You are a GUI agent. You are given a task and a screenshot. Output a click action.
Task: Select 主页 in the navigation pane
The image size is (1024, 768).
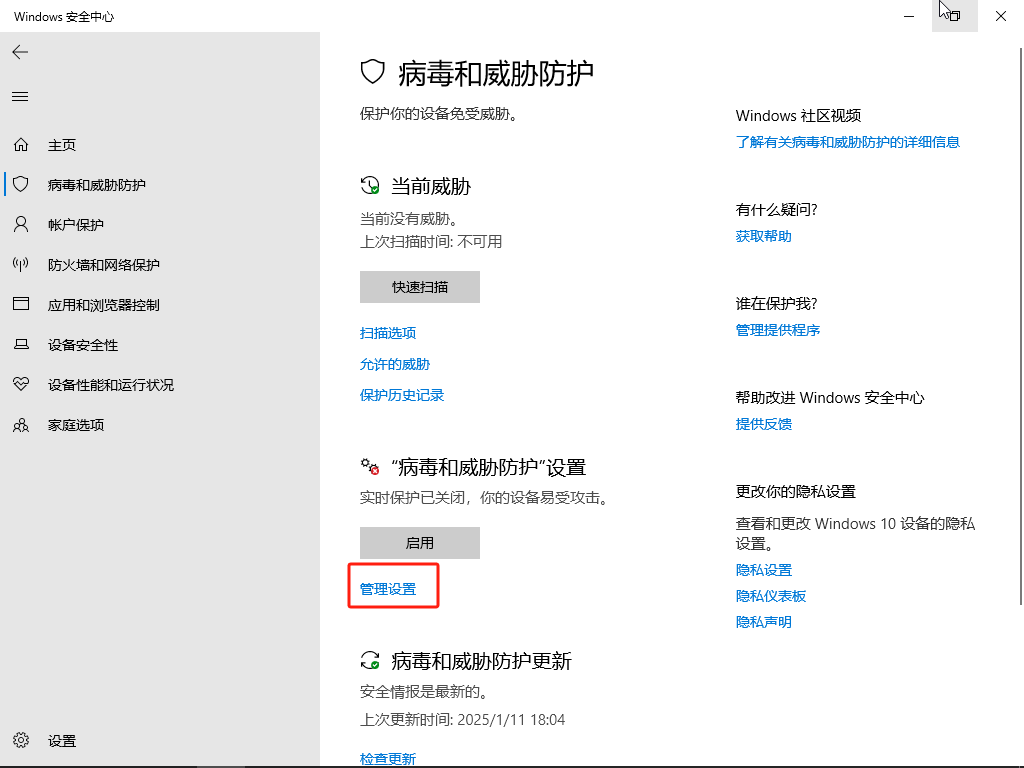[x=60, y=144]
